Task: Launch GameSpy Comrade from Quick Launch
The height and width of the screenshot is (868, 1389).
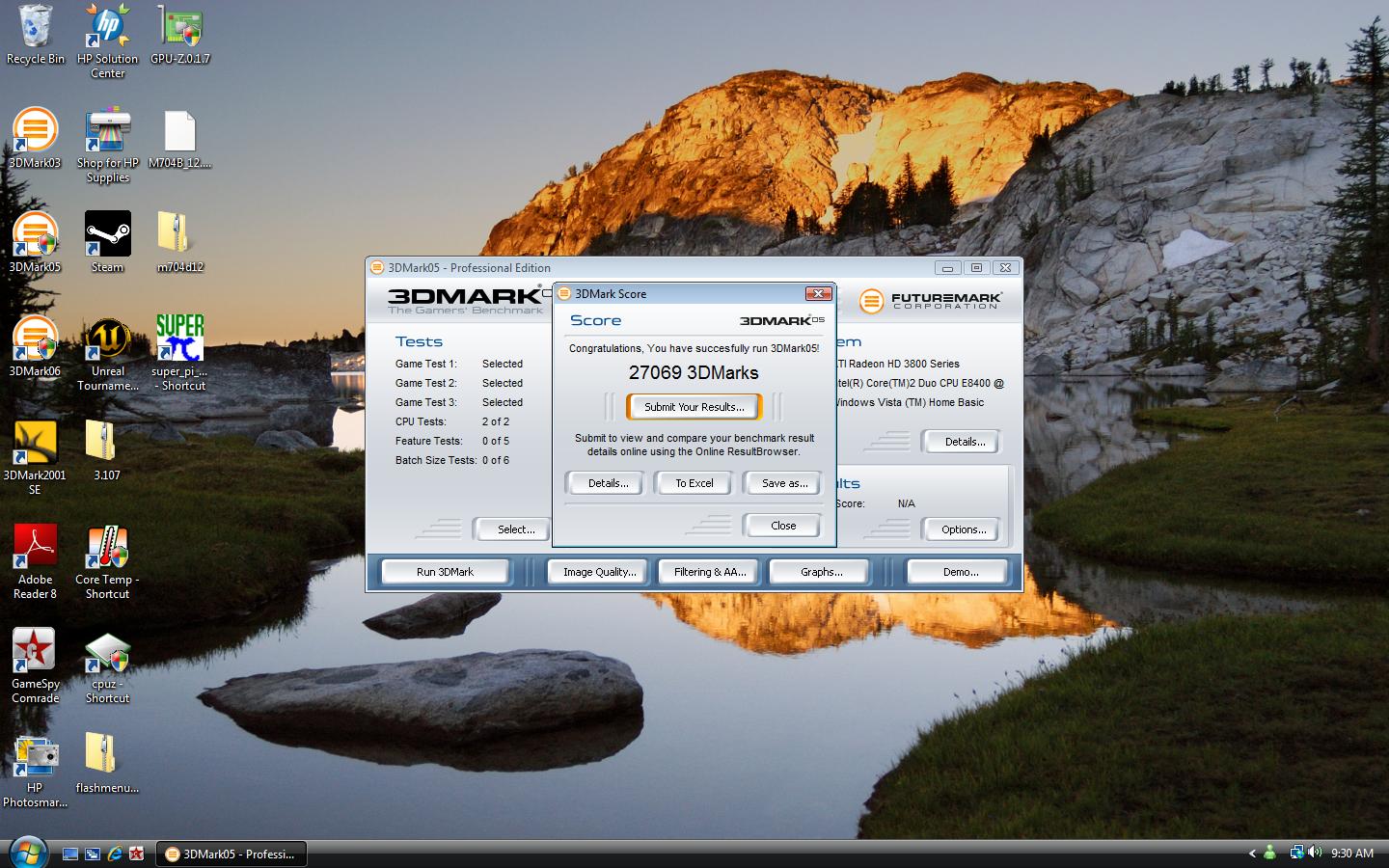Action: pyautogui.click(x=137, y=854)
